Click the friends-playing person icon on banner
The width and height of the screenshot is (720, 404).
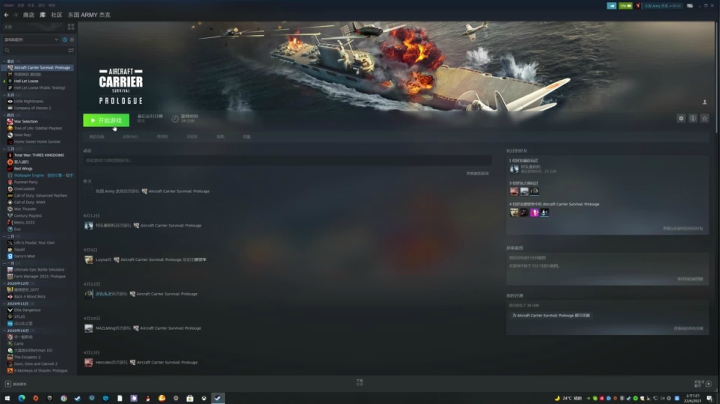704,102
